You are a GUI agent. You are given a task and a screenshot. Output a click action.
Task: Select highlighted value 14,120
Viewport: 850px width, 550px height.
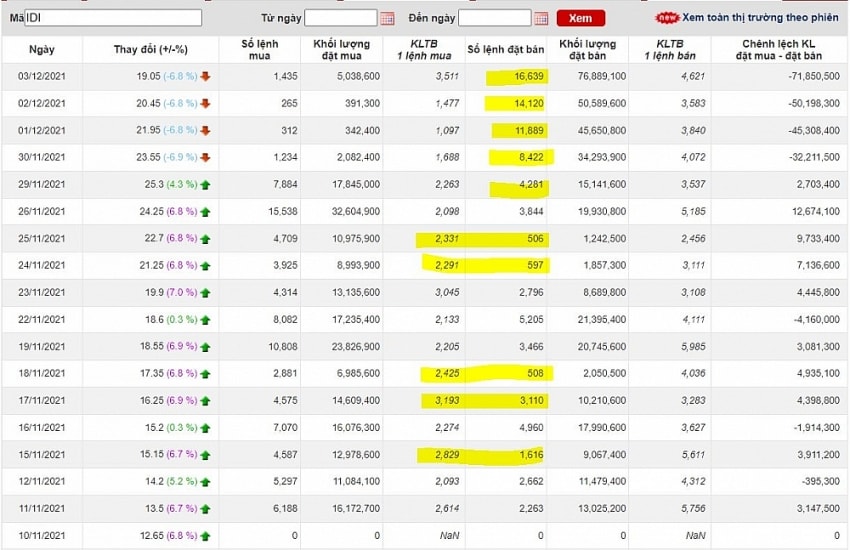[x=529, y=103]
